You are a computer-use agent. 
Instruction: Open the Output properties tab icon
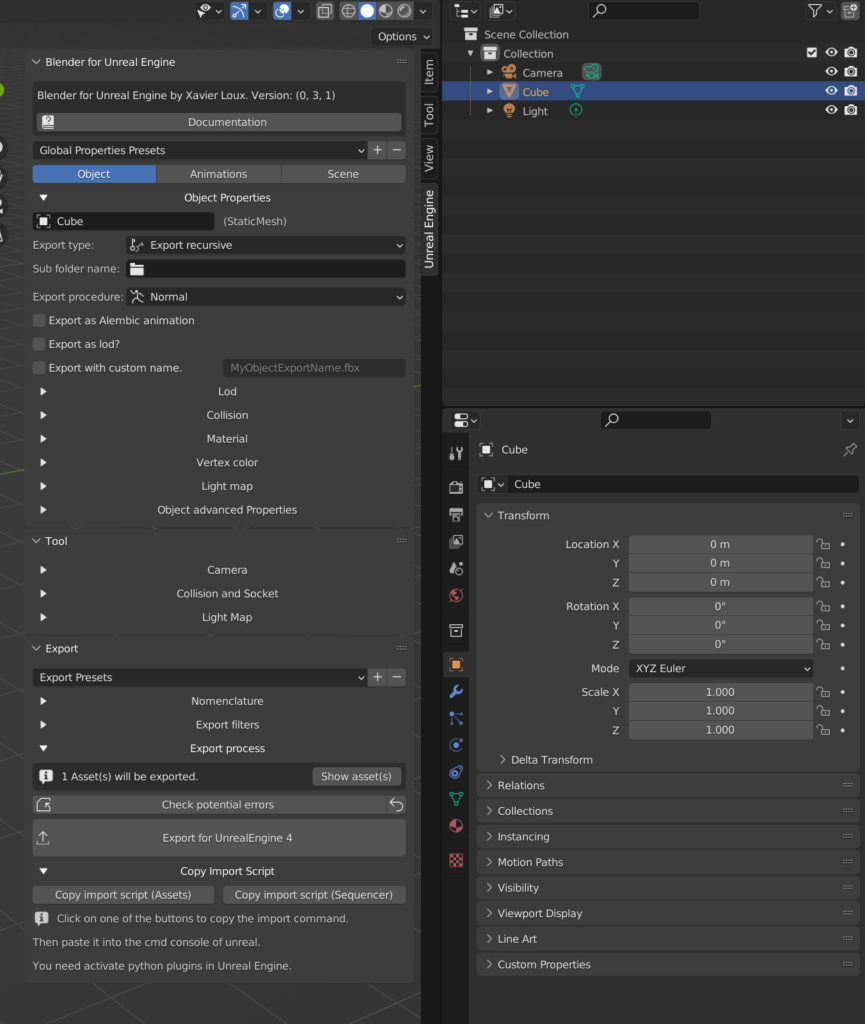[456, 515]
